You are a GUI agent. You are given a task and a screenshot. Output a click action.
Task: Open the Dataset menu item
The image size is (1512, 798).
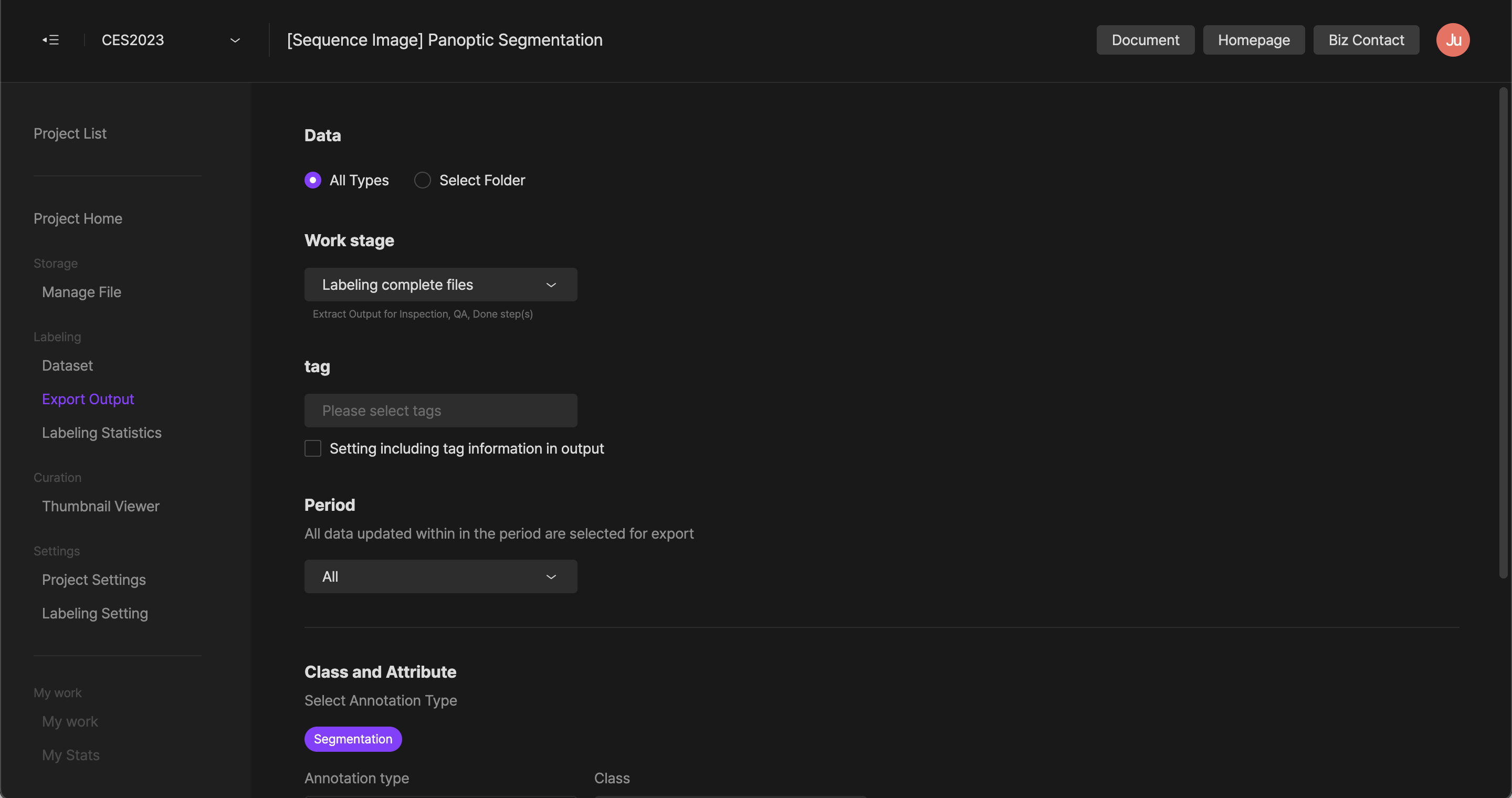(68, 365)
